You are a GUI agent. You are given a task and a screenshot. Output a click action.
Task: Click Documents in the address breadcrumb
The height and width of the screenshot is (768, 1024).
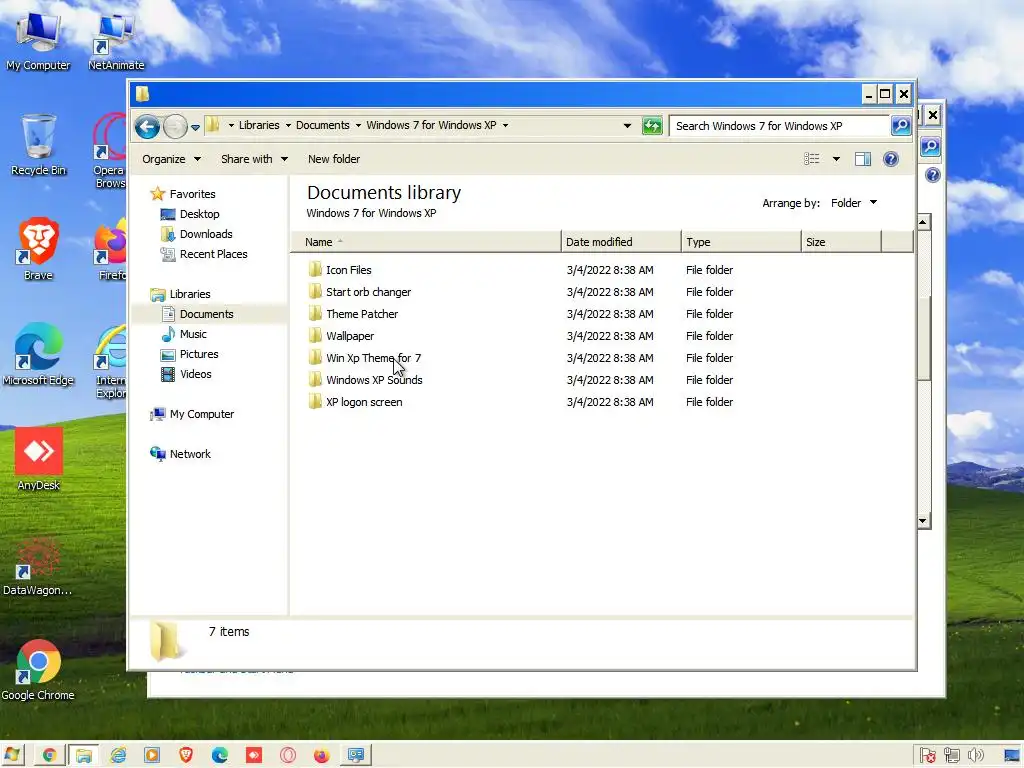323,125
